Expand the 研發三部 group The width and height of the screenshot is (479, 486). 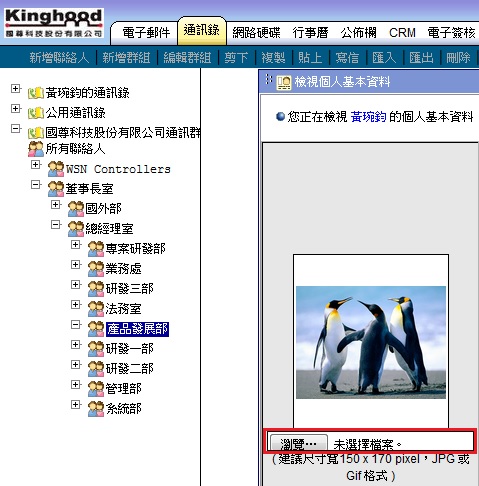click(76, 285)
